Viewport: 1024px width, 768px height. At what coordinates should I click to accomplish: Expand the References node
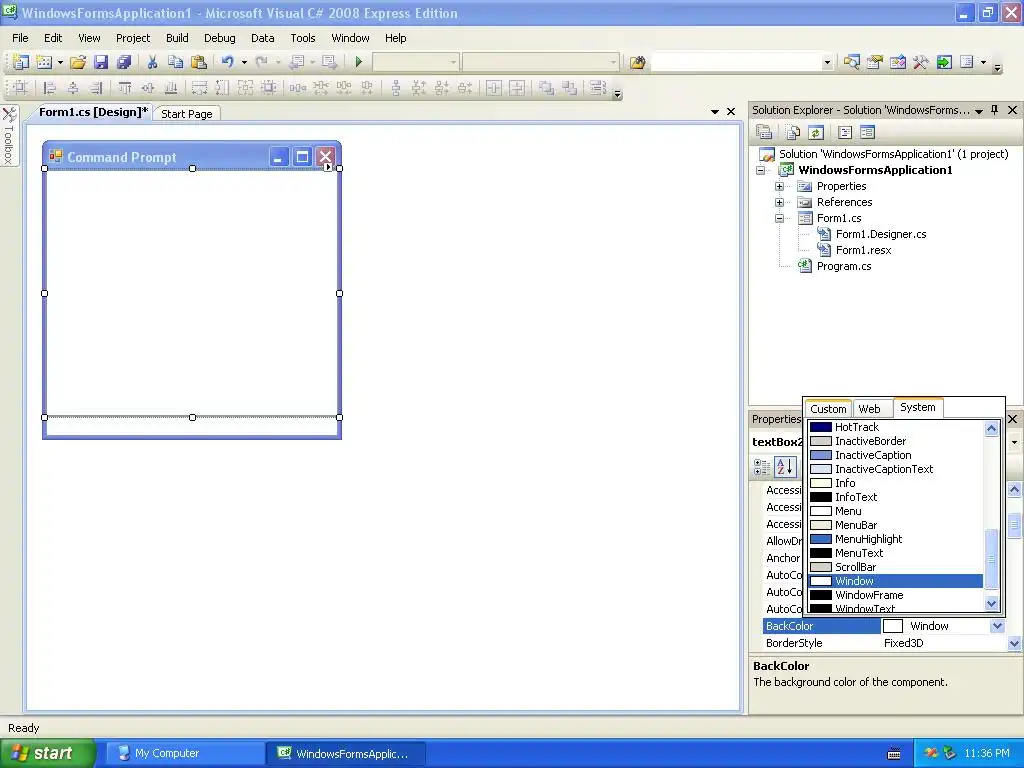(x=779, y=202)
